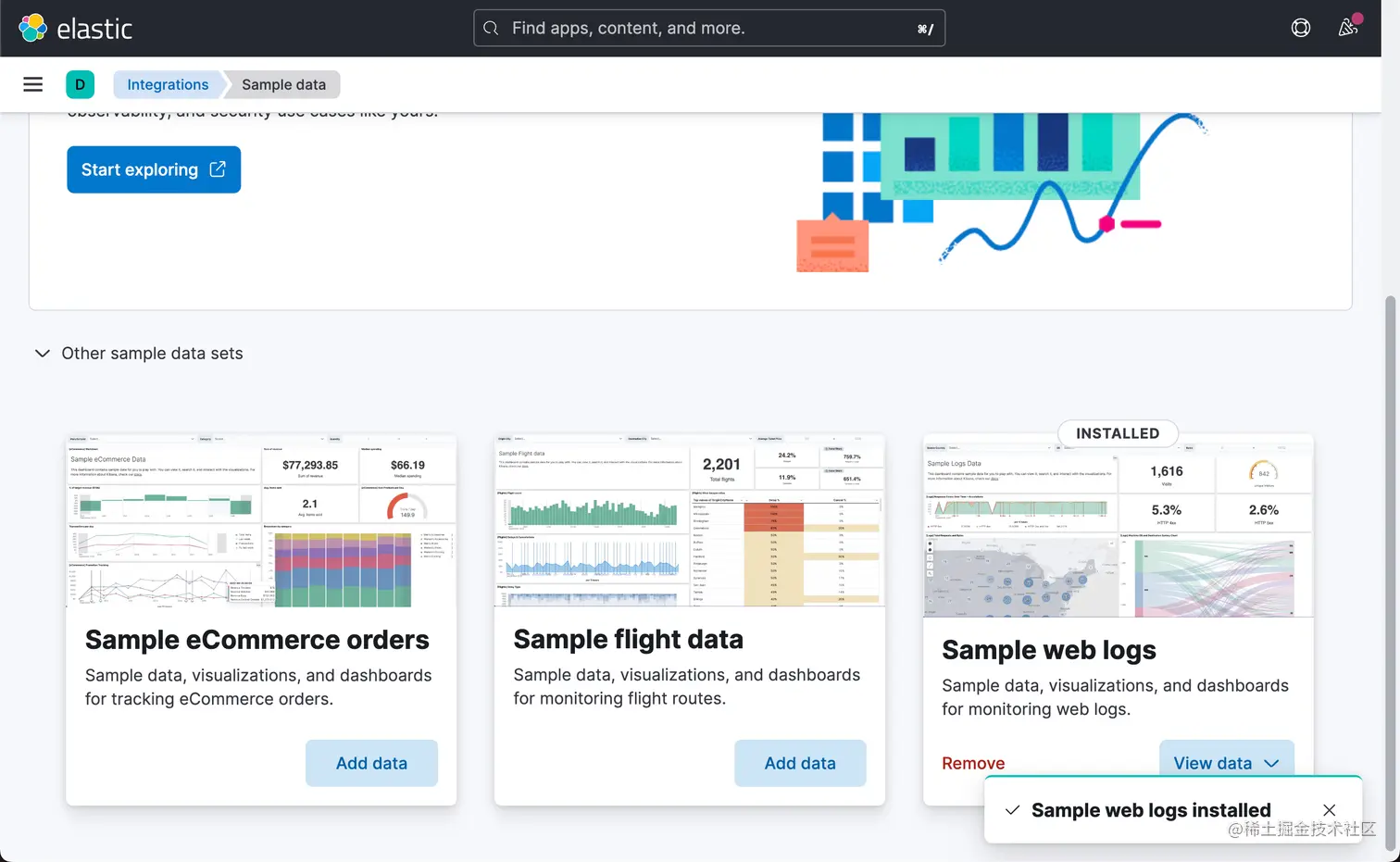The height and width of the screenshot is (862, 1400).
Task: Go to Integrations breadcrumb
Action: 168,84
